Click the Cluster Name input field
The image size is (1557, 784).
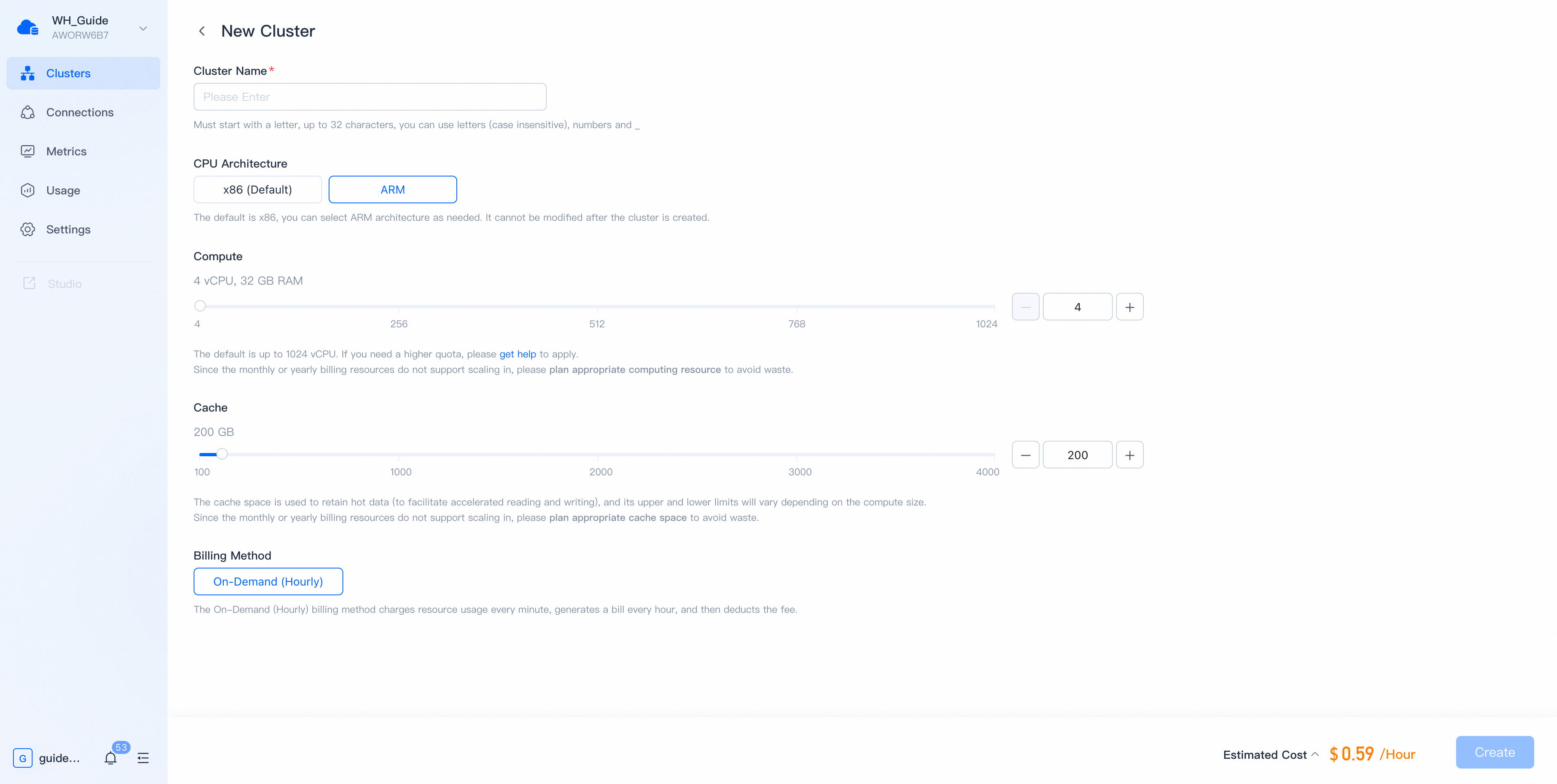pos(369,97)
